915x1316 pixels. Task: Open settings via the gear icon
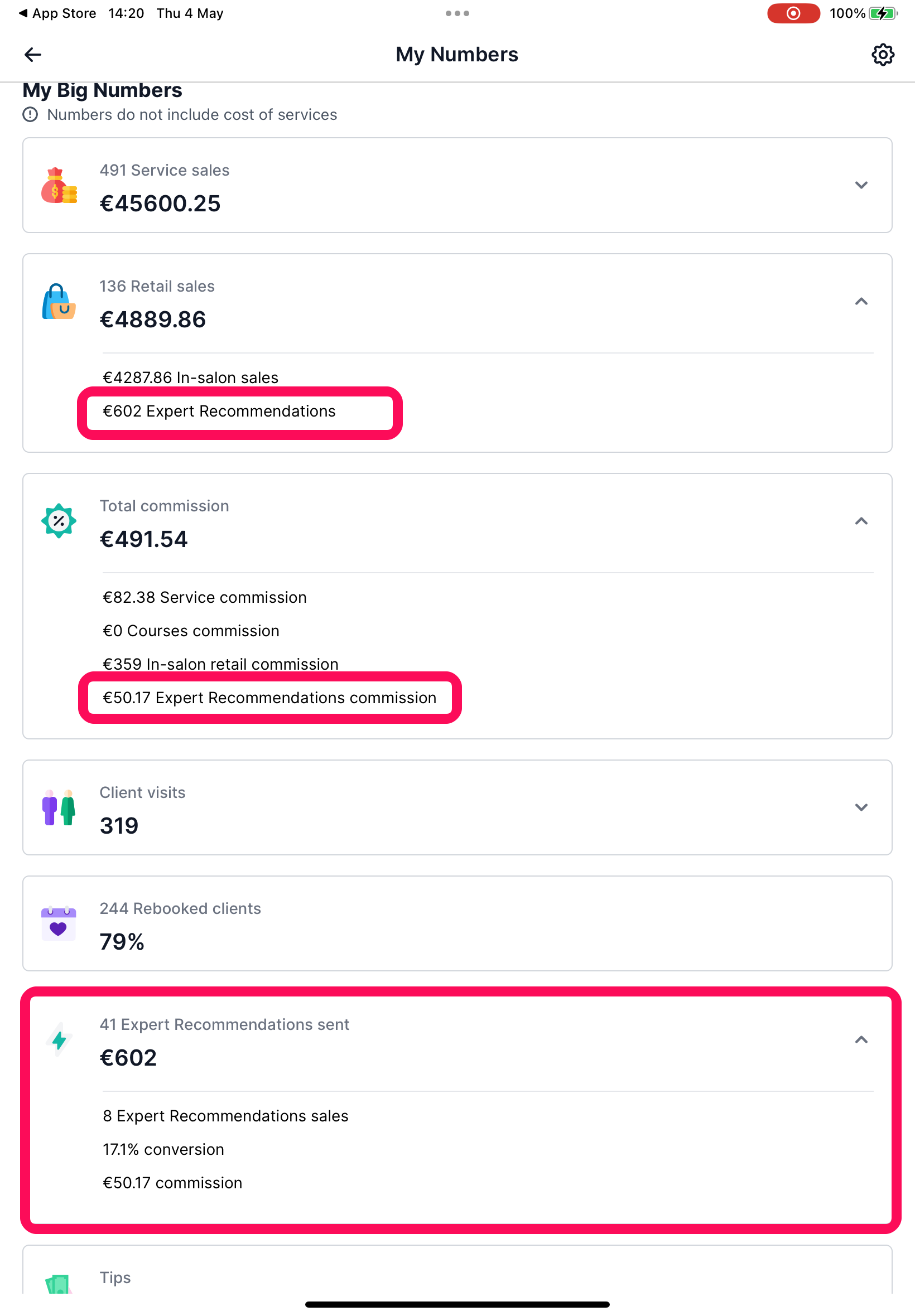tap(882, 55)
